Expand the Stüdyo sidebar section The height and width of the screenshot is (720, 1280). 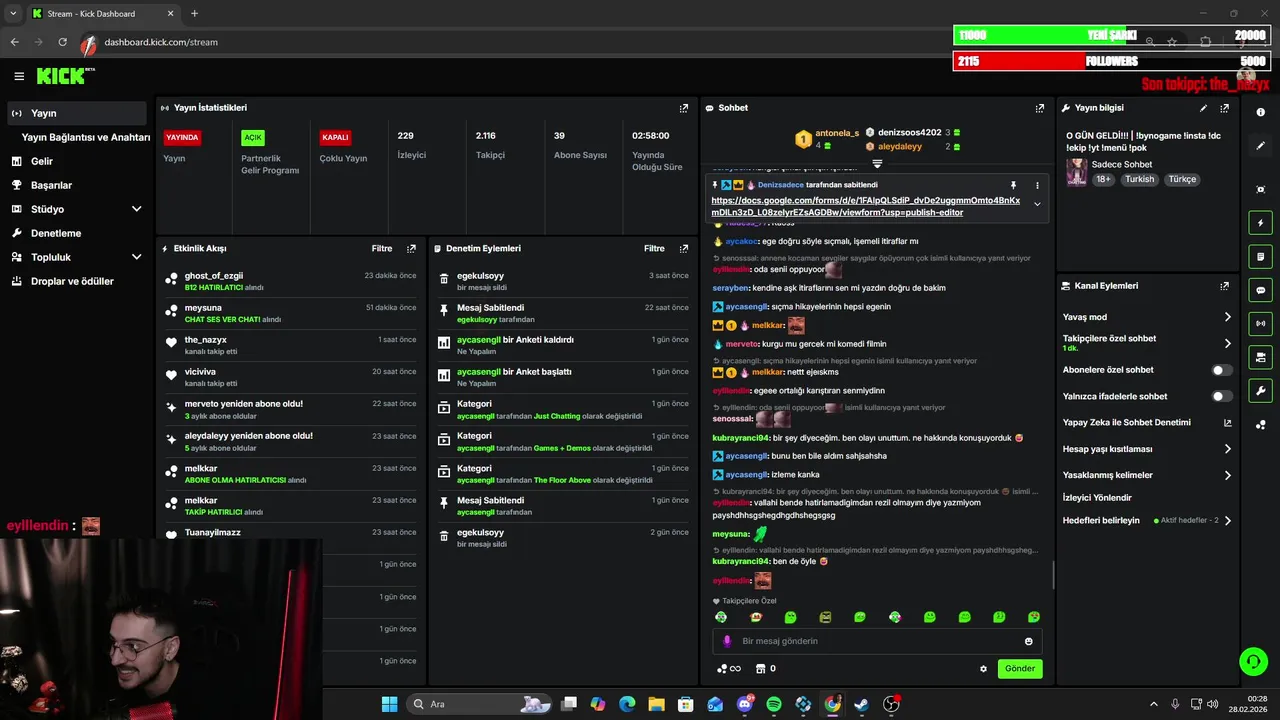pyautogui.click(x=136, y=209)
